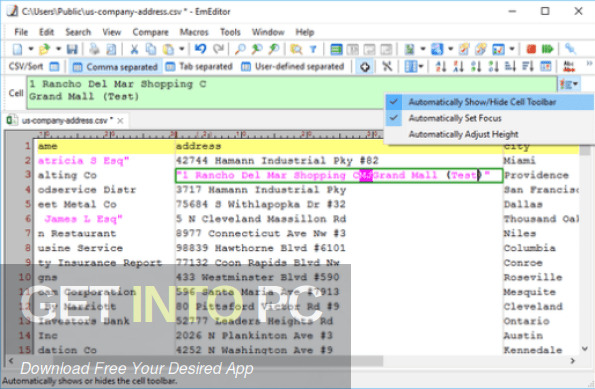Switch to User-defined separated mode
The width and height of the screenshot is (595, 389).
(293, 67)
